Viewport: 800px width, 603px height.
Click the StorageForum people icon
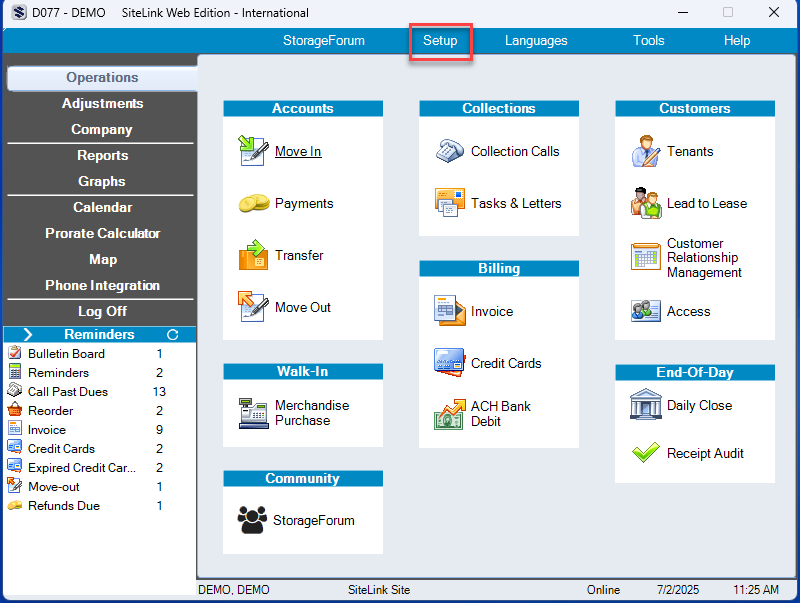(x=252, y=520)
